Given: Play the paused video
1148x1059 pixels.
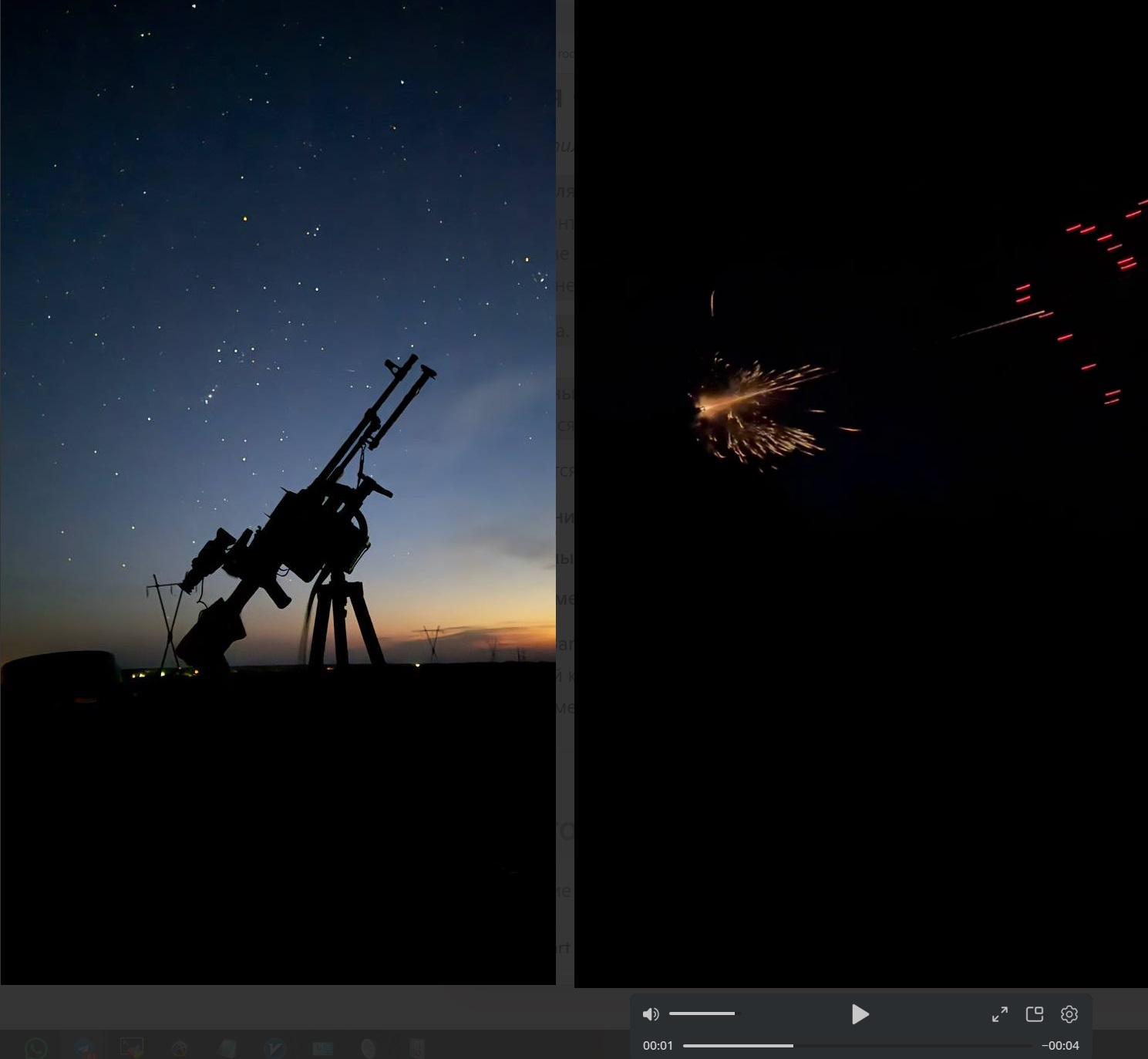Looking at the screenshot, I should 860,1014.
